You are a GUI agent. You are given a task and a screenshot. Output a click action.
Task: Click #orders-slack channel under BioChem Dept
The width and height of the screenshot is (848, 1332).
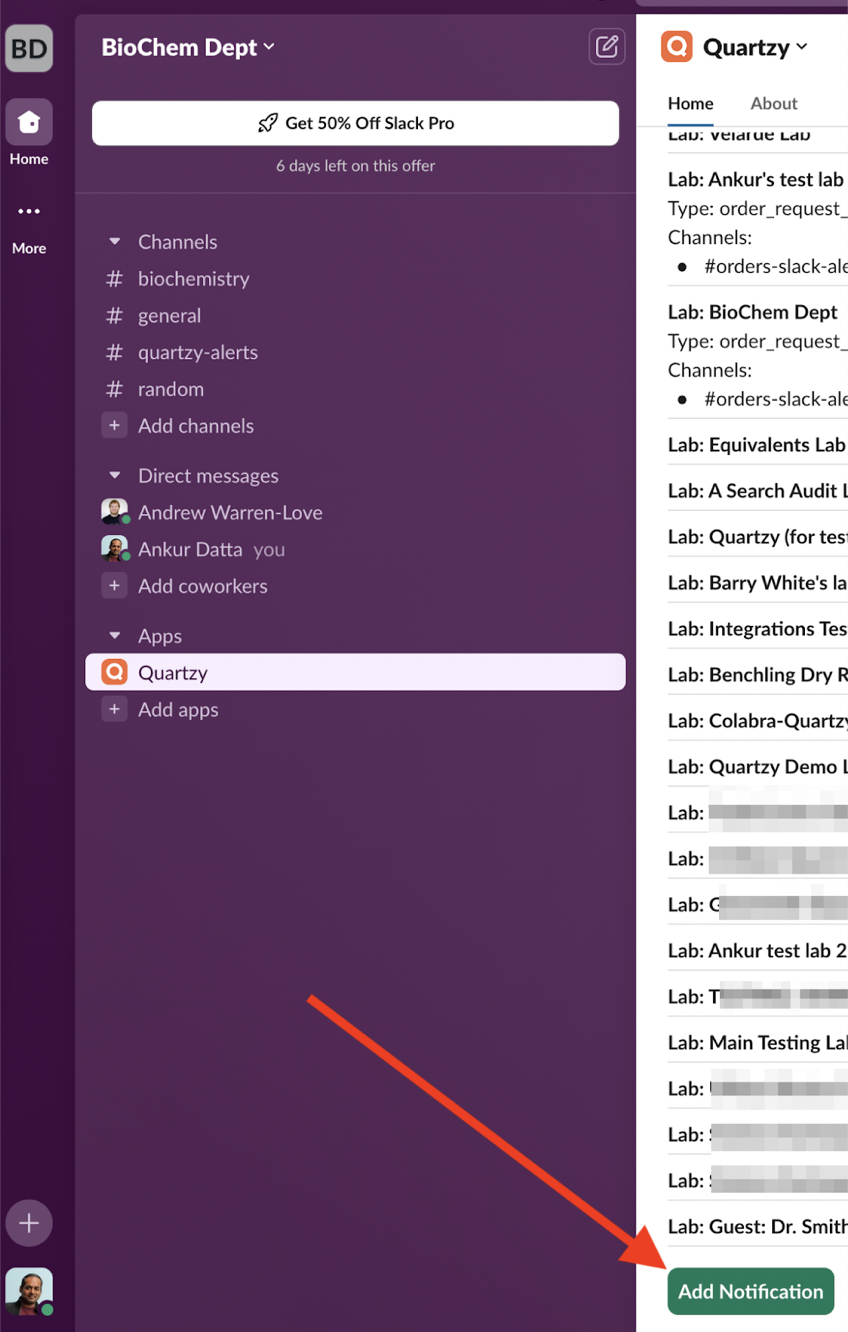pyautogui.click(x=775, y=399)
